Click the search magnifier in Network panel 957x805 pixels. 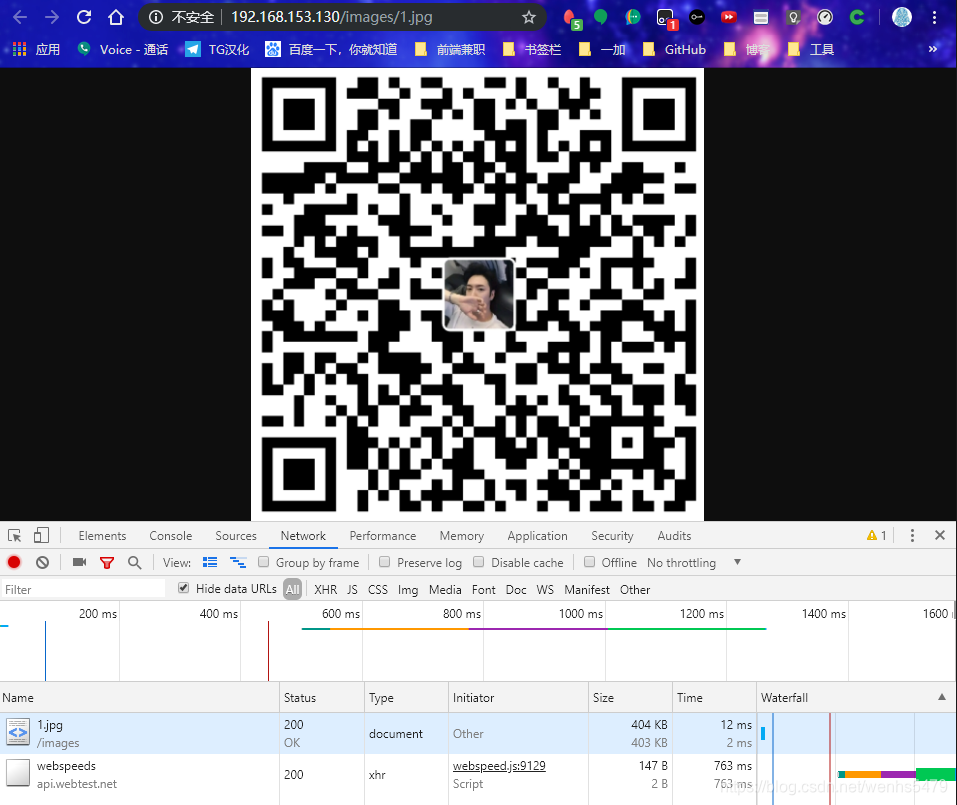[135, 562]
